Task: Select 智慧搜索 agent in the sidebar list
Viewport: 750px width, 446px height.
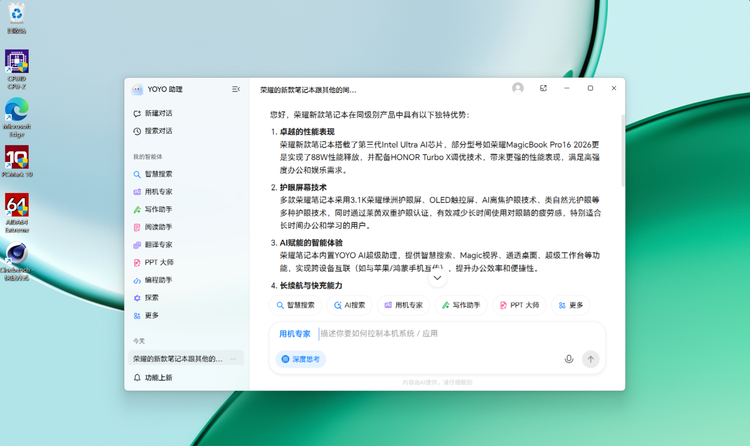Action: point(153,174)
